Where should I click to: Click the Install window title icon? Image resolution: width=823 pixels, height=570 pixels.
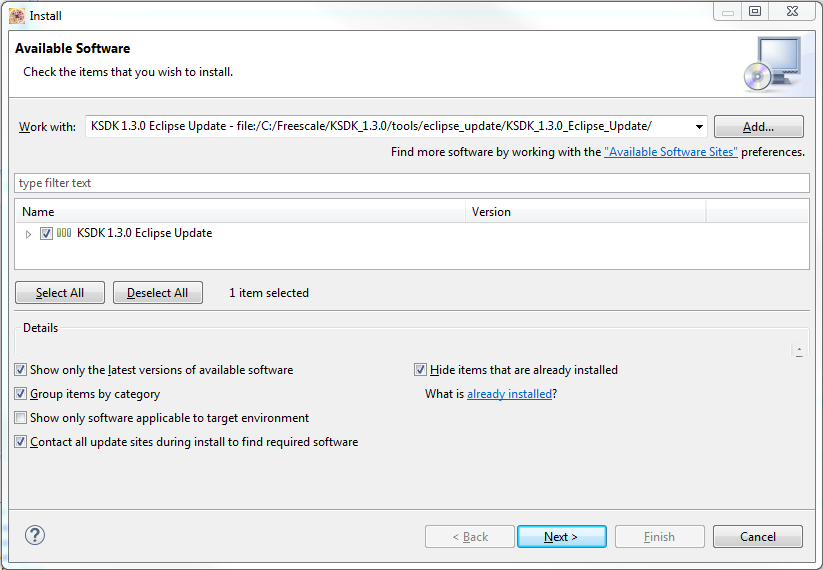click(x=17, y=16)
